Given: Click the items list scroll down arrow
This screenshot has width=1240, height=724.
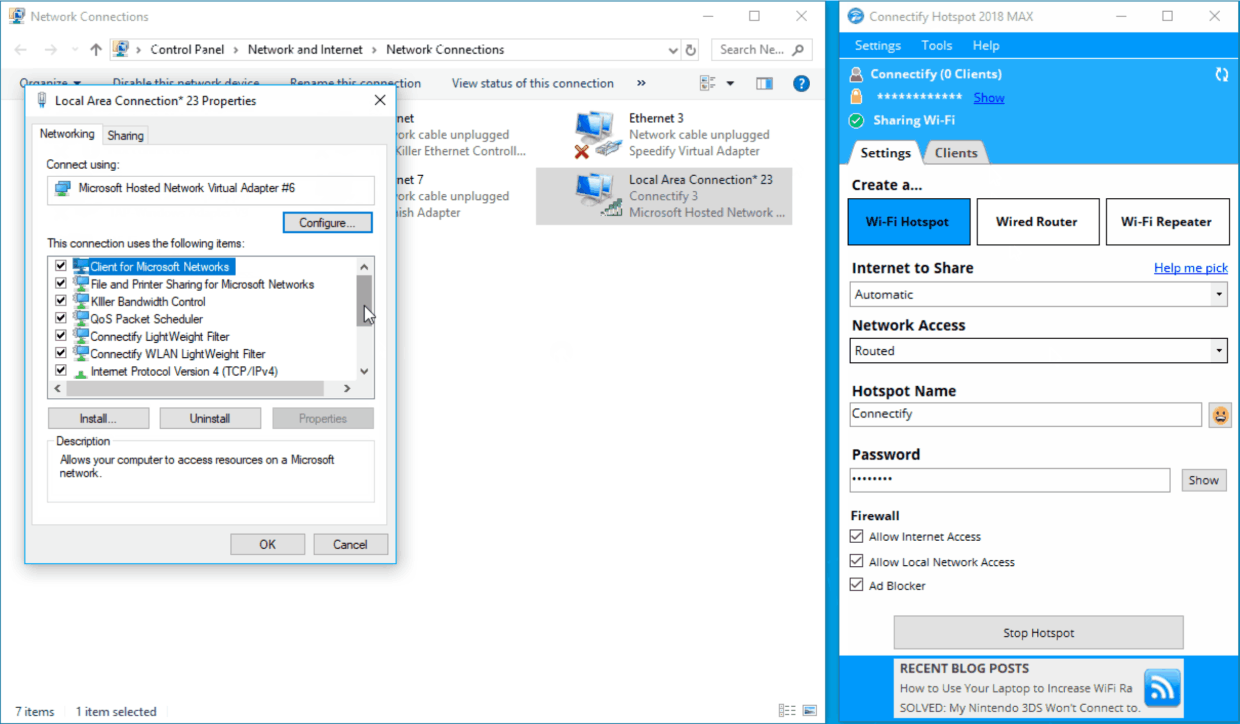Looking at the screenshot, I should 365,371.
